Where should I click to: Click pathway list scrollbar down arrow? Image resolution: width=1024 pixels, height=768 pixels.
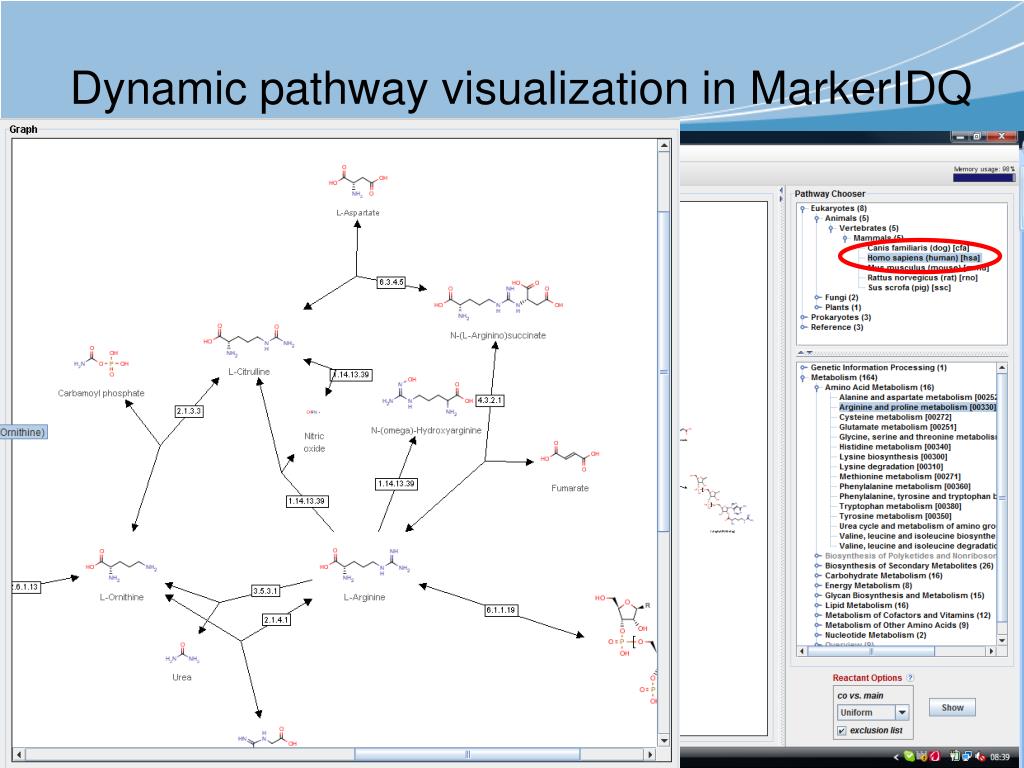point(1002,641)
